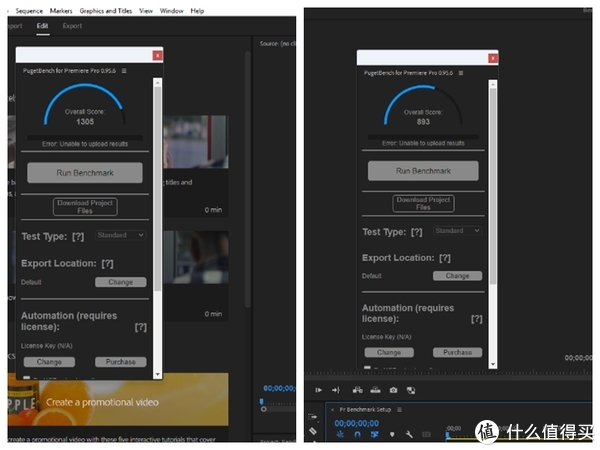
Task: Select the Pr Benchmark Setup timeline tab
Action: click(365, 409)
